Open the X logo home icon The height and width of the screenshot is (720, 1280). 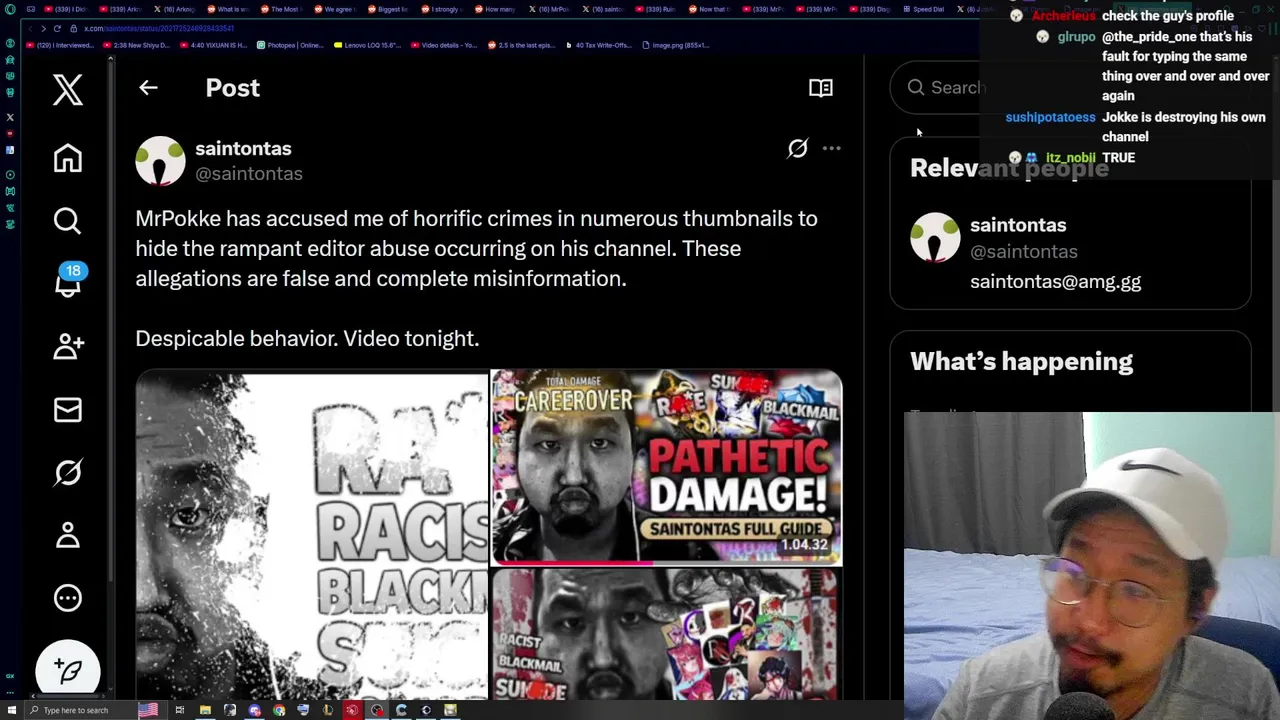pos(68,90)
